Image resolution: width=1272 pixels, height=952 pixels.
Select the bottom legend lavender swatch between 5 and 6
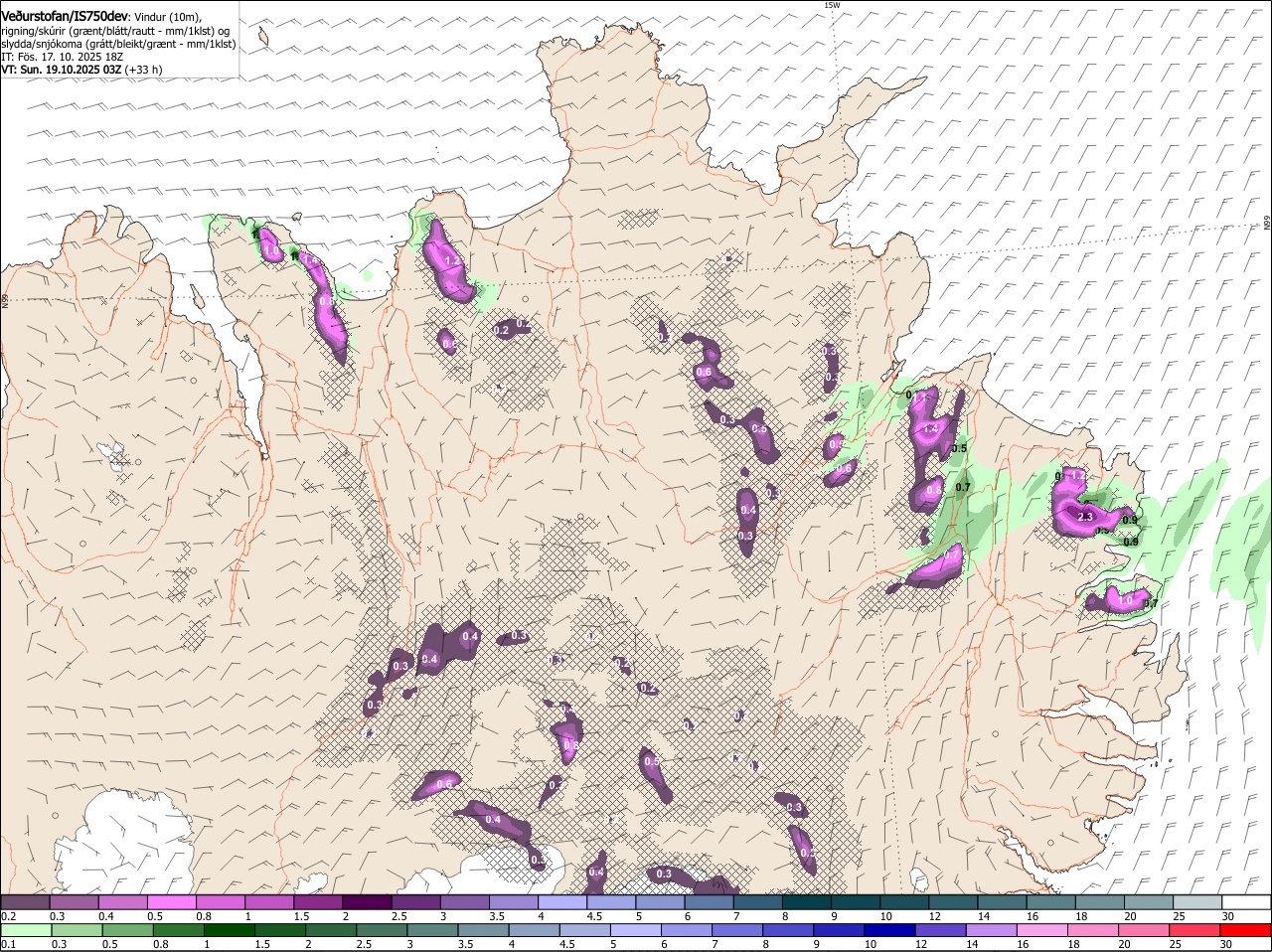[636, 930]
